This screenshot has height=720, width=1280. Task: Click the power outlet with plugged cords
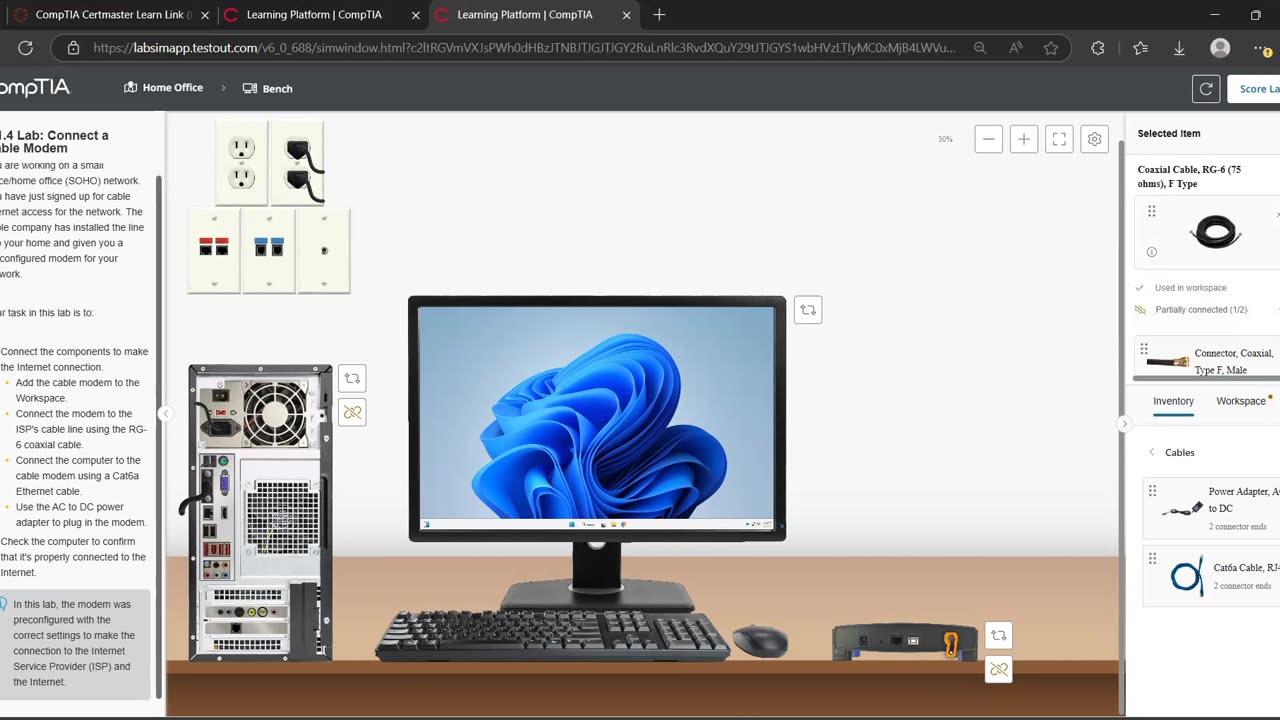click(x=297, y=163)
